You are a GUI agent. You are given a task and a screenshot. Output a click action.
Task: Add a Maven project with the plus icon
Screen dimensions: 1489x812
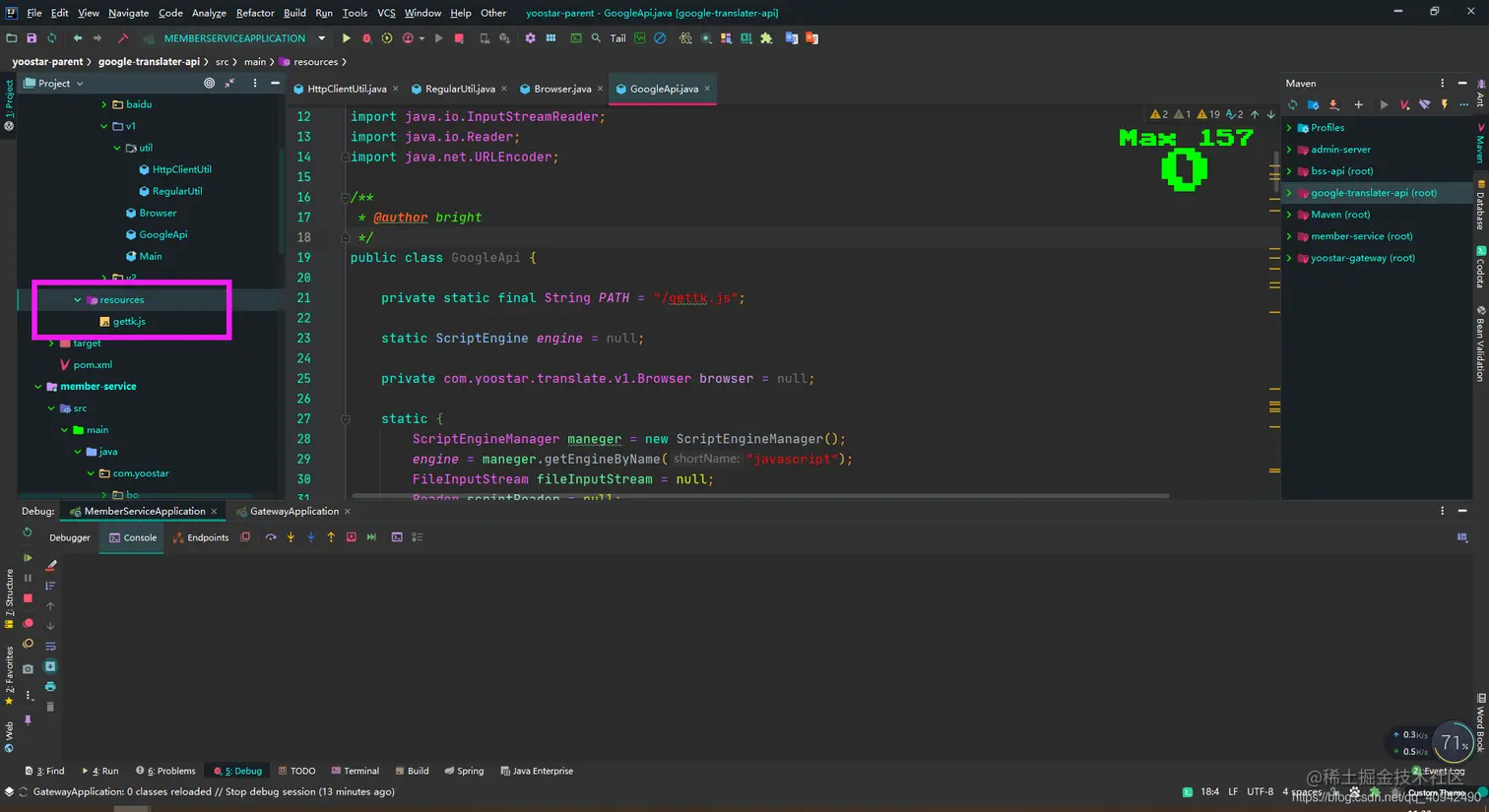click(1358, 105)
